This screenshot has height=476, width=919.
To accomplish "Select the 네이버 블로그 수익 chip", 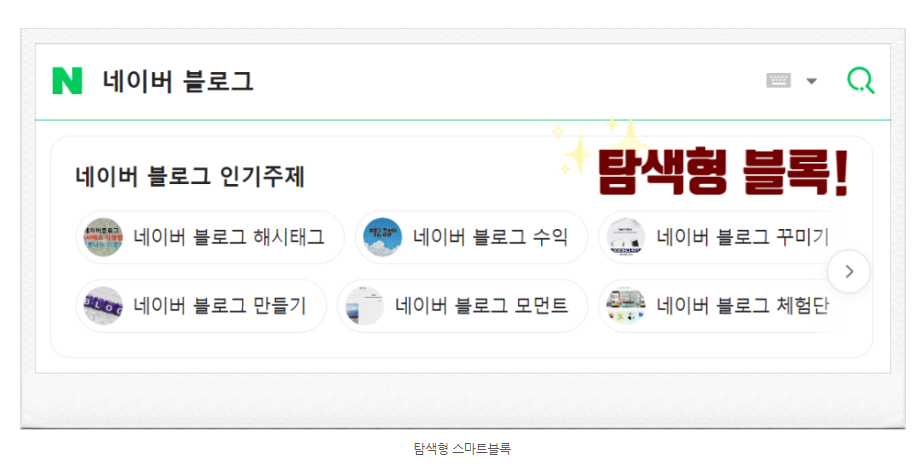I will (471, 237).
